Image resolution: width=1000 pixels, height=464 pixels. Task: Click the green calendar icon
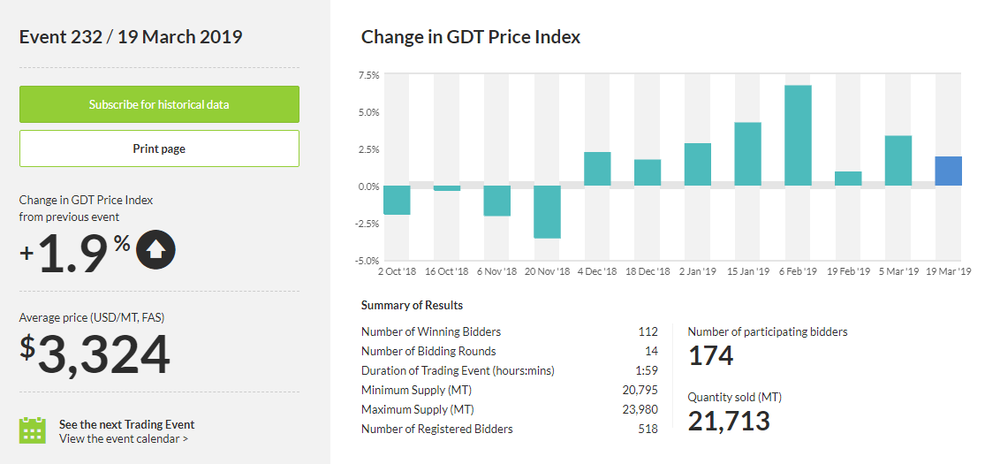(33, 431)
